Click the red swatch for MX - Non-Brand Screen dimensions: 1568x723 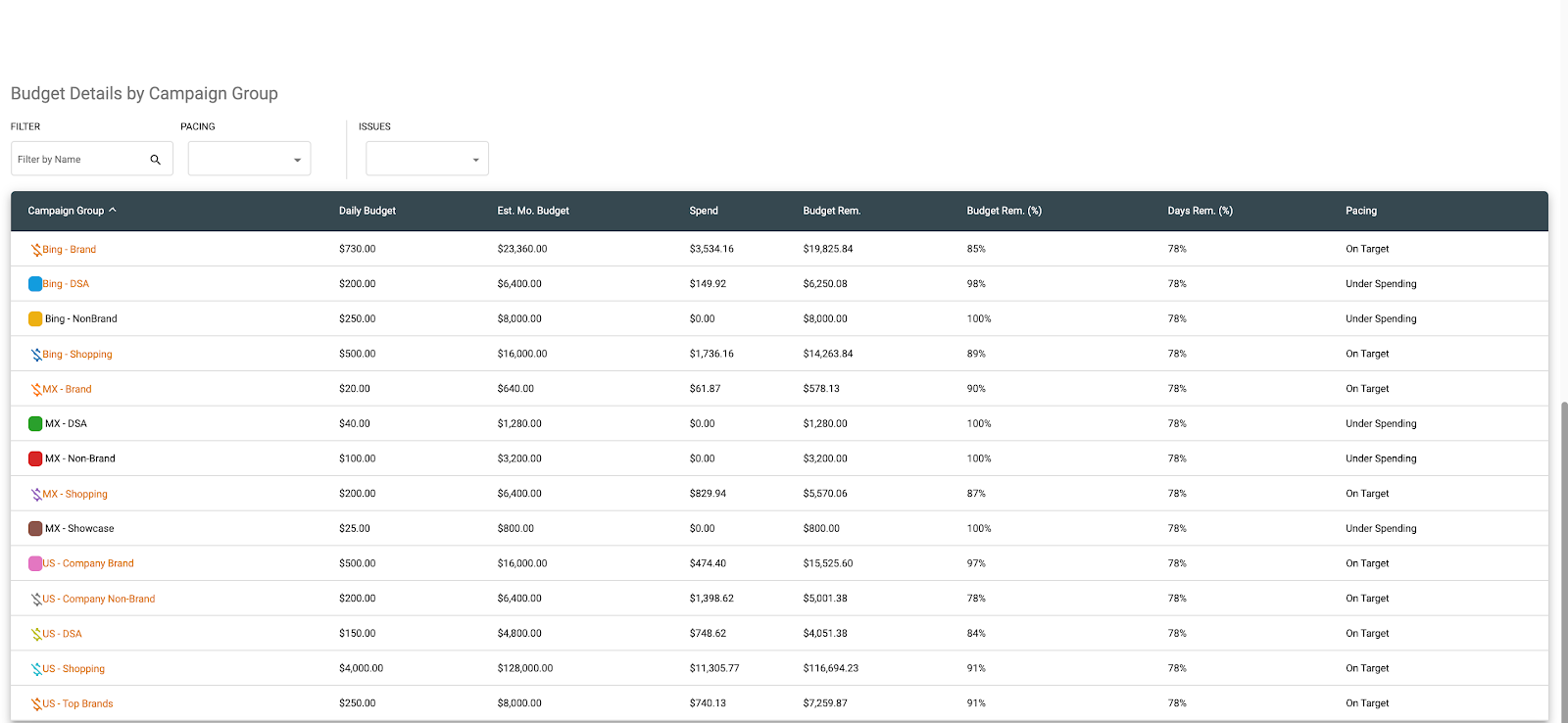(x=35, y=459)
